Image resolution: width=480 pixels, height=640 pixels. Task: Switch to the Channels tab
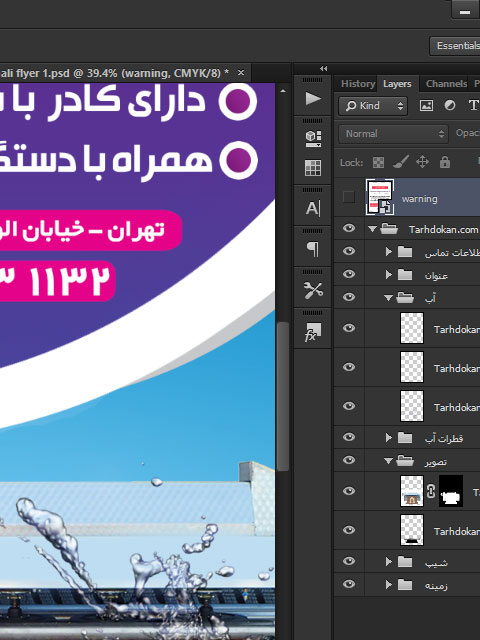446,84
